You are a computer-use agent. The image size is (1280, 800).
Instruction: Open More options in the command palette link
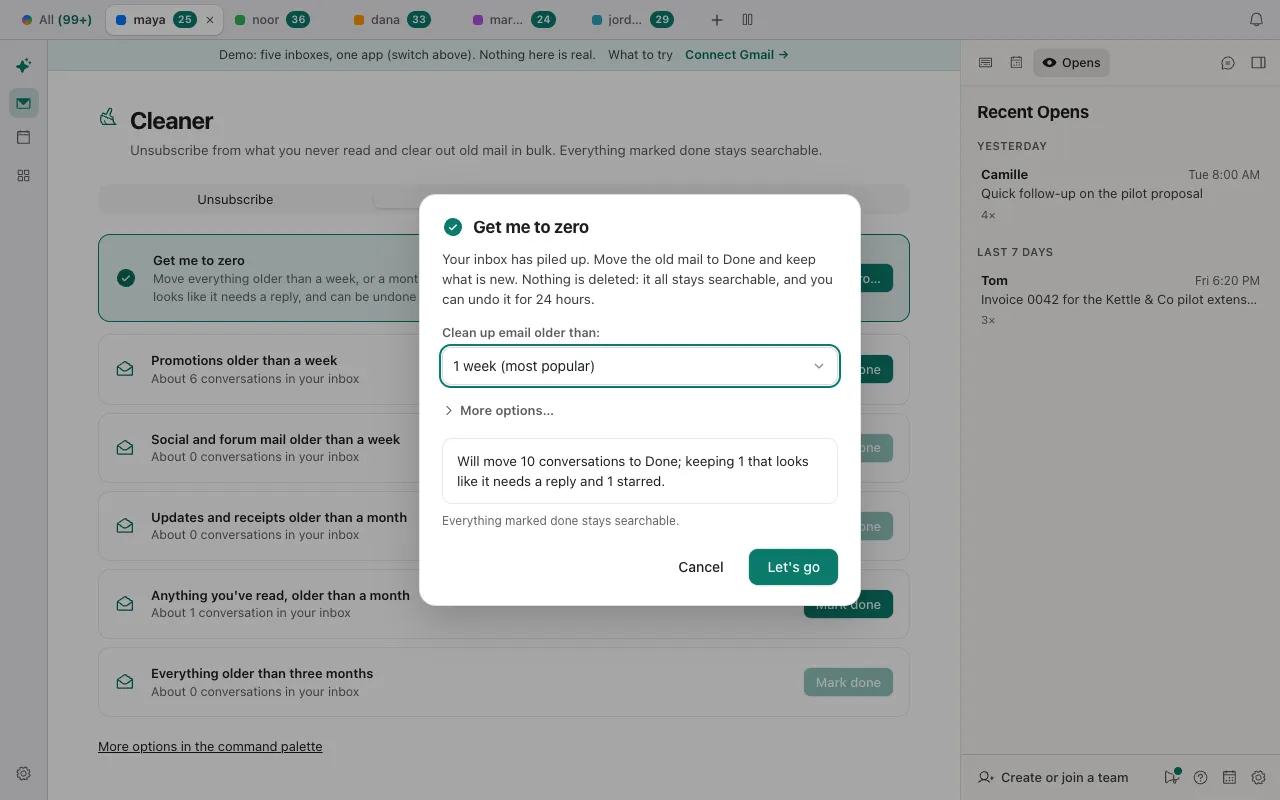click(x=210, y=747)
